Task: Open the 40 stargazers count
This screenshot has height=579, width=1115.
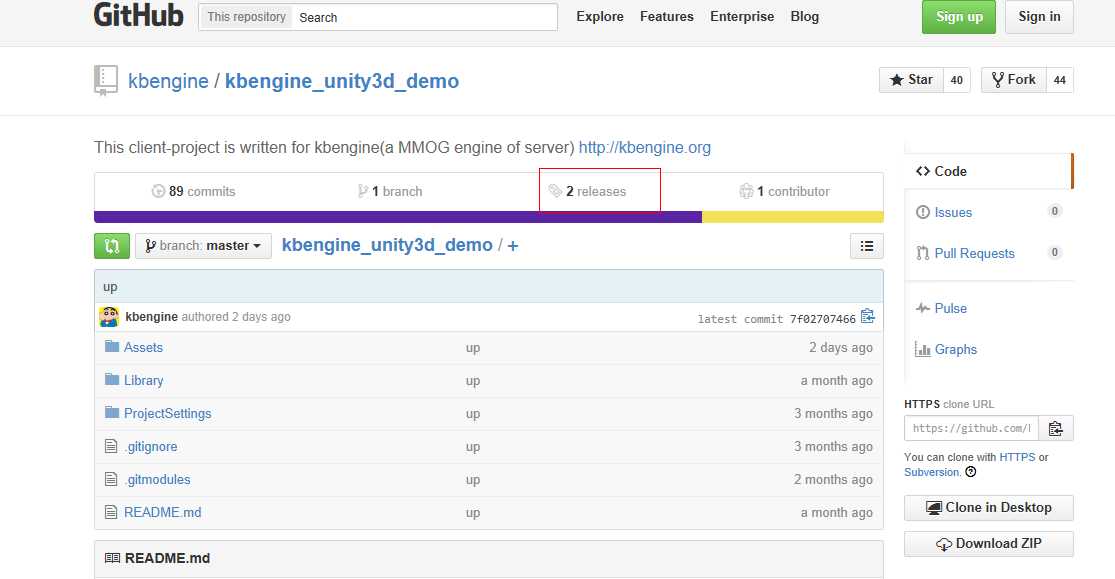Action: [x=956, y=80]
